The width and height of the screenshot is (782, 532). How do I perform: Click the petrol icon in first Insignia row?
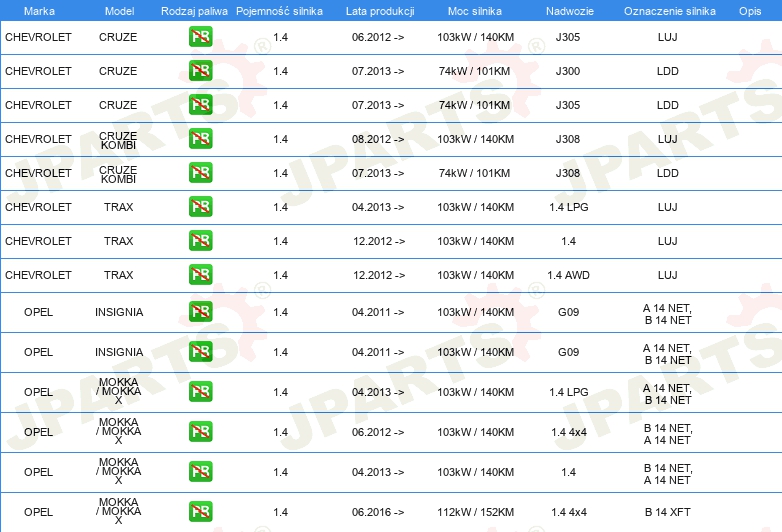pyautogui.click(x=200, y=312)
